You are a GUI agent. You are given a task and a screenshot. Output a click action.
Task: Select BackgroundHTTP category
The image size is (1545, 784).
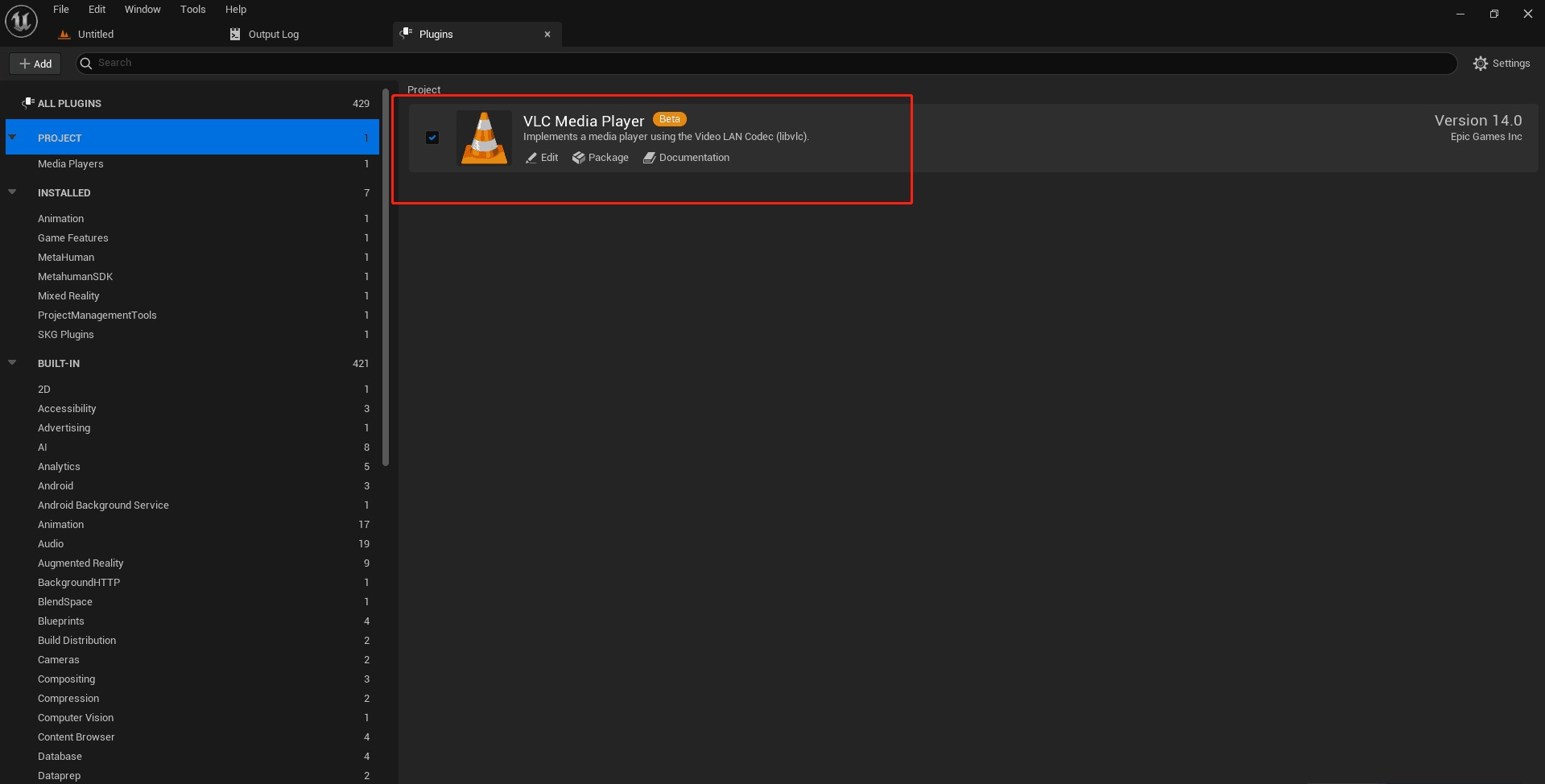click(x=192, y=582)
